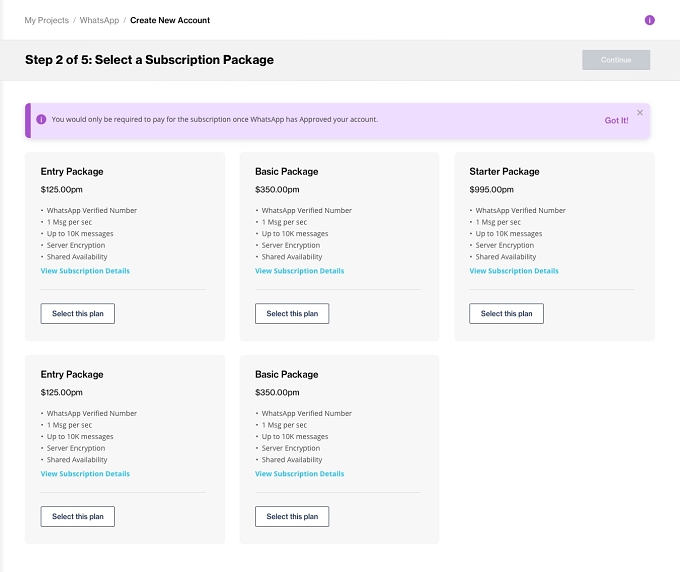View subscription details for first-row Basic Package
The height and width of the screenshot is (572, 680).
pos(299,271)
